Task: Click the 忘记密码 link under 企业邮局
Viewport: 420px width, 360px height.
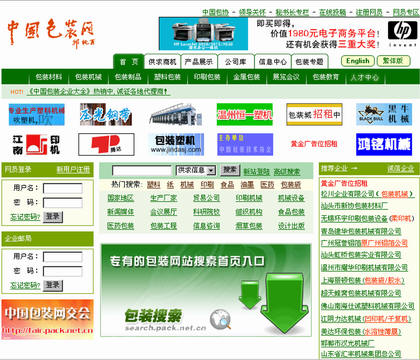Action: coord(25,285)
